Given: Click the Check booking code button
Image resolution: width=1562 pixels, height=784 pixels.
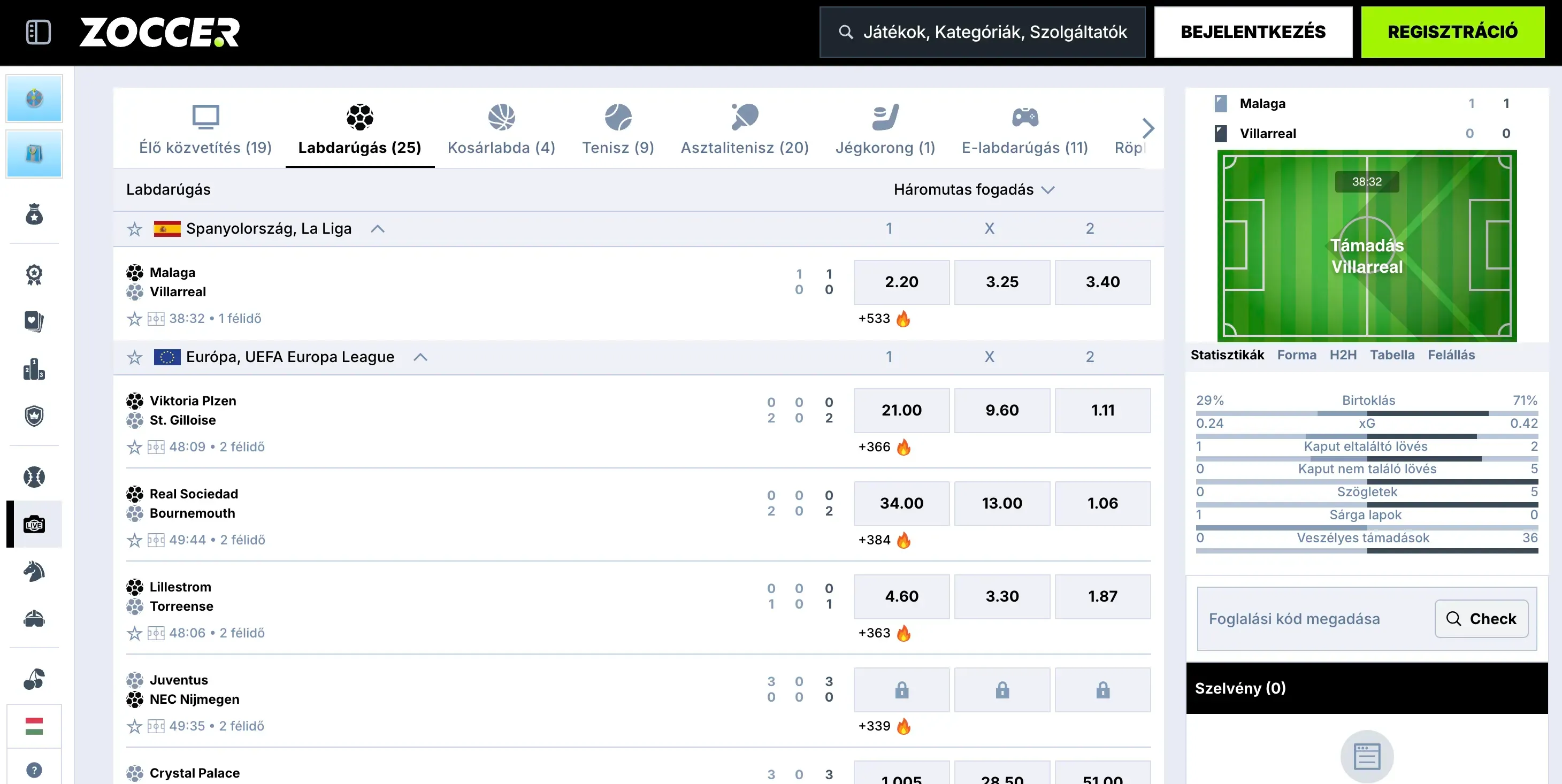Looking at the screenshot, I should (1481, 618).
